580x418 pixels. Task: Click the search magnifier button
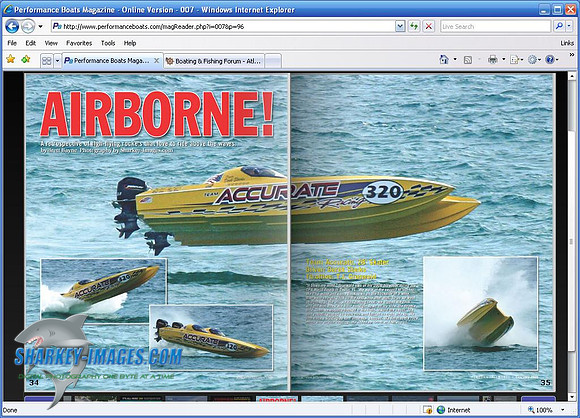[x=559, y=26]
